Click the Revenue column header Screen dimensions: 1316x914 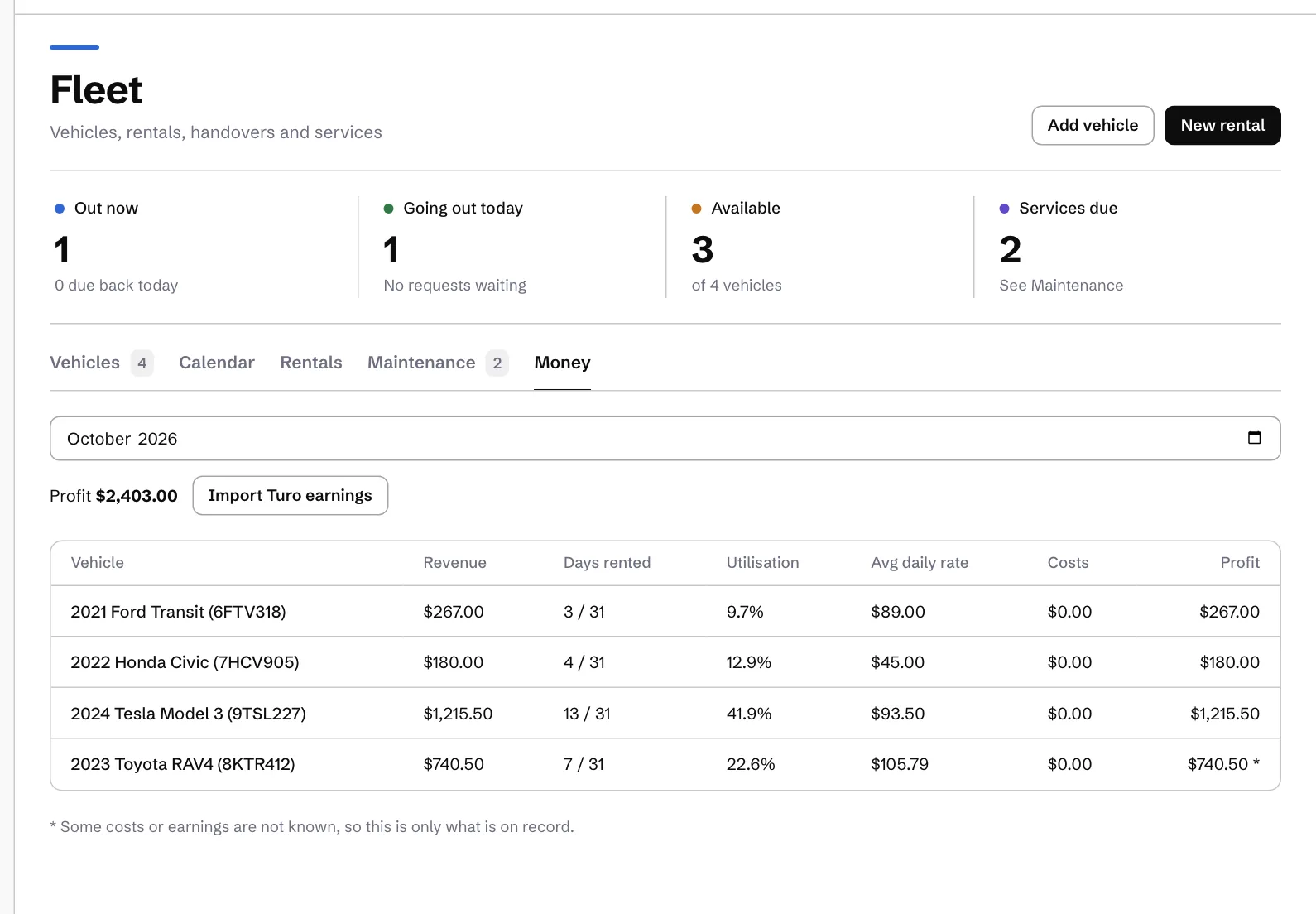pyautogui.click(x=454, y=563)
